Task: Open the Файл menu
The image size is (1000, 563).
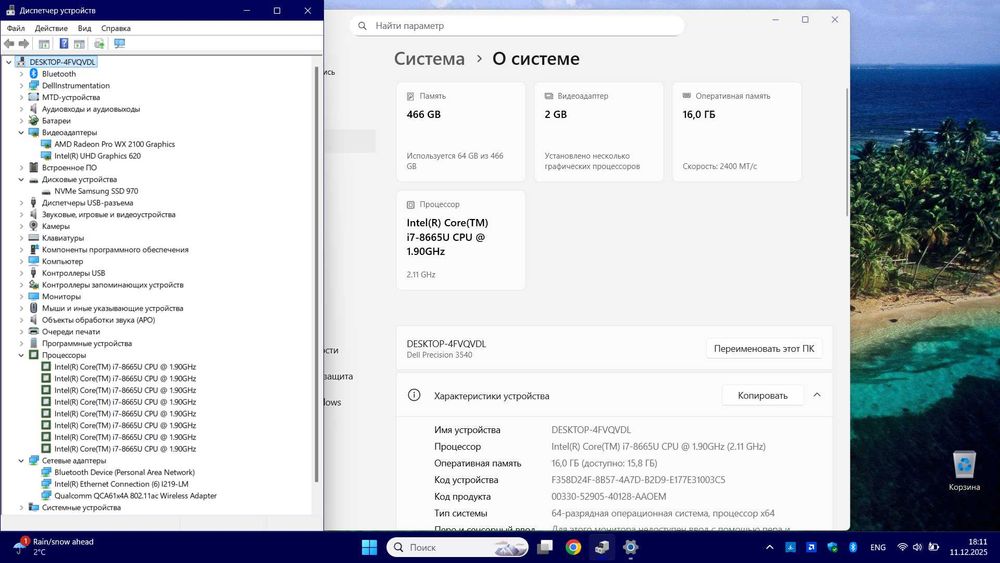Action: click(16, 28)
